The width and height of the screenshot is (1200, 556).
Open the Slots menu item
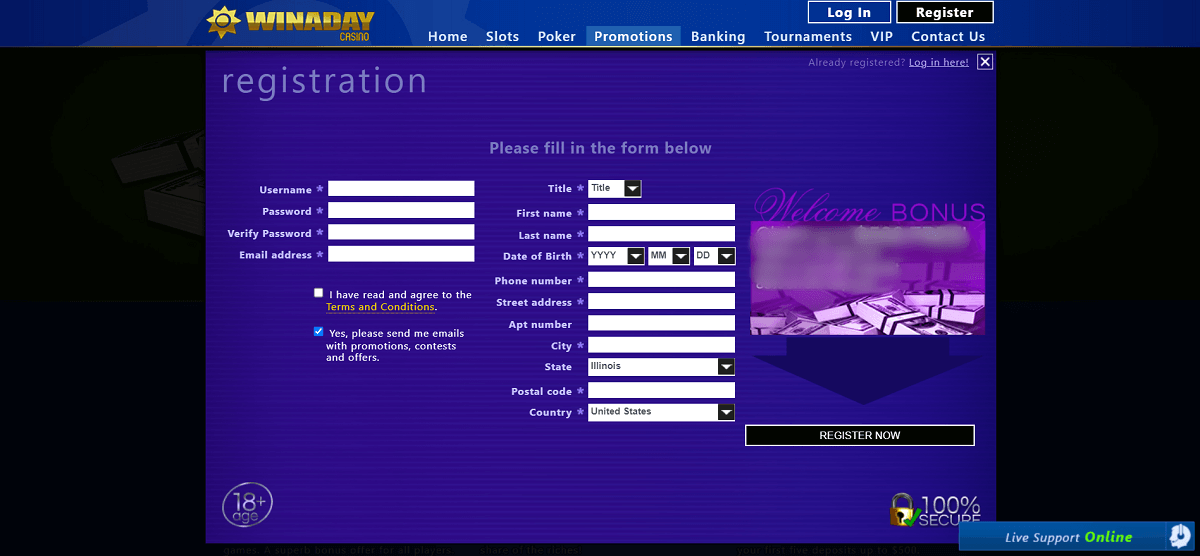pyautogui.click(x=502, y=36)
